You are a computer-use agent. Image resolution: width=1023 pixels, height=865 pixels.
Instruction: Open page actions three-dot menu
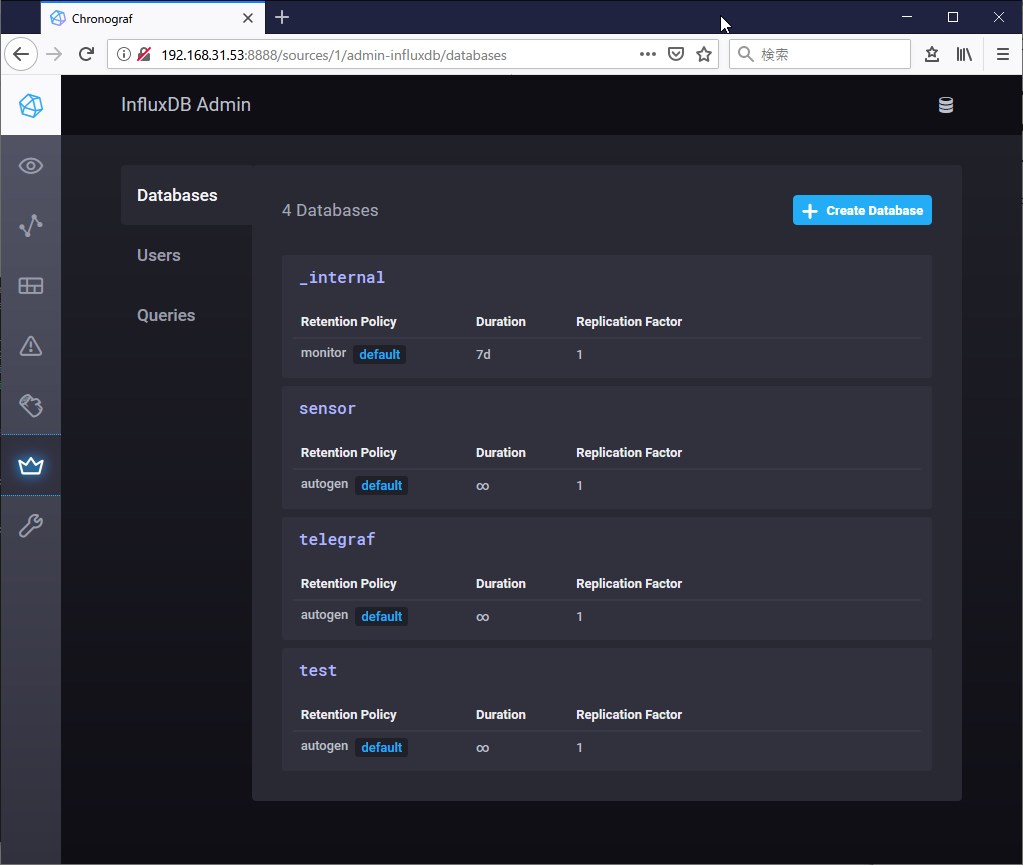647,54
